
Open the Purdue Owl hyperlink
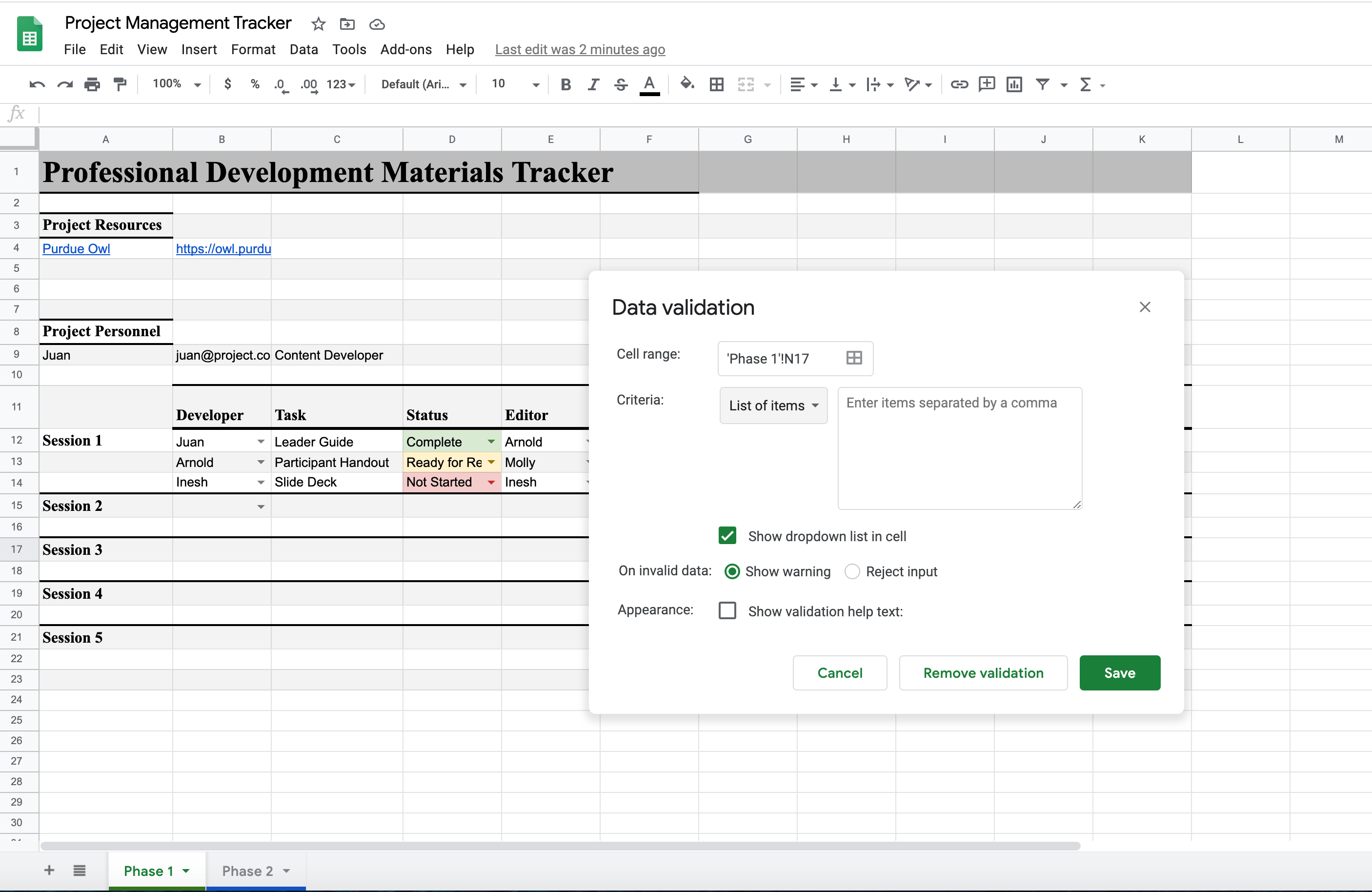tap(76, 248)
